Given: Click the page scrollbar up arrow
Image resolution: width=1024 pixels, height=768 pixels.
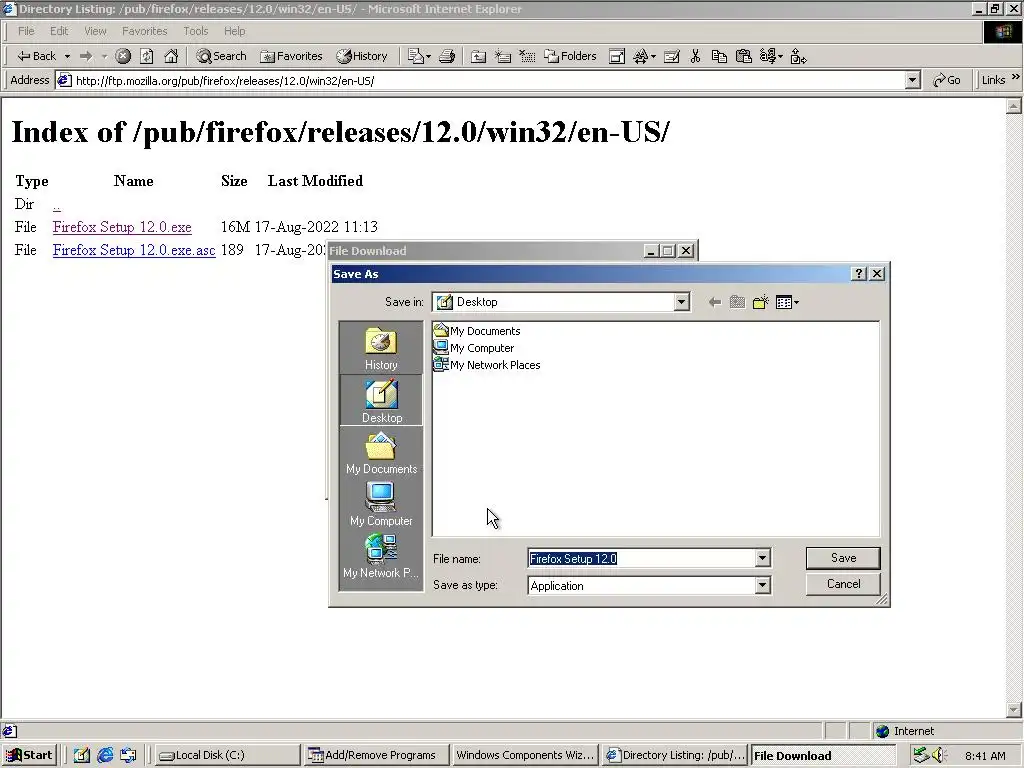Looking at the screenshot, I should (1014, 106).
